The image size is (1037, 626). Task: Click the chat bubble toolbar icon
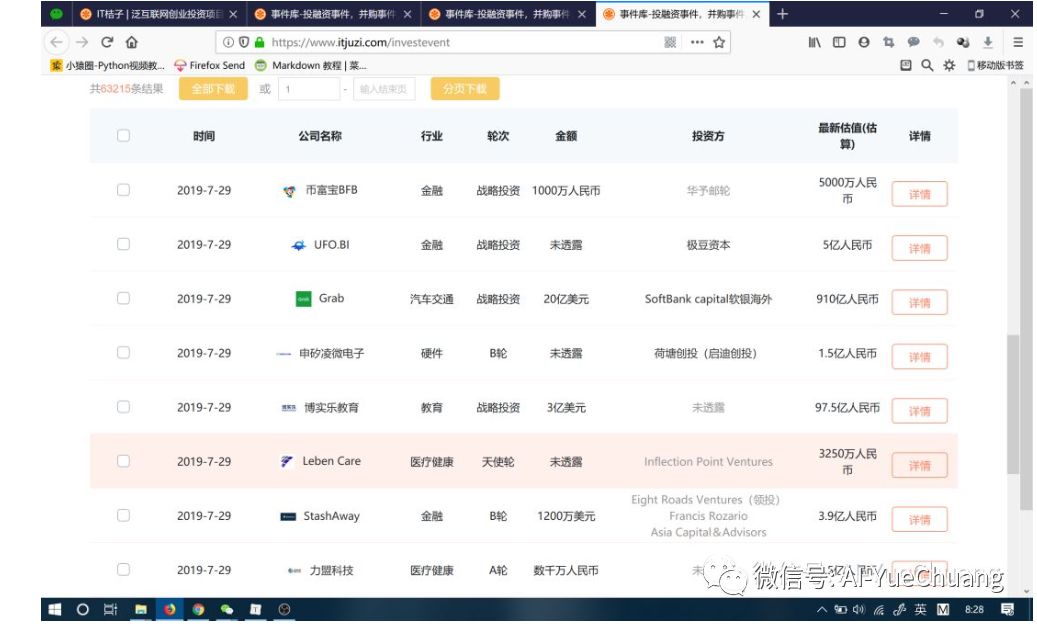pos(913,42)
